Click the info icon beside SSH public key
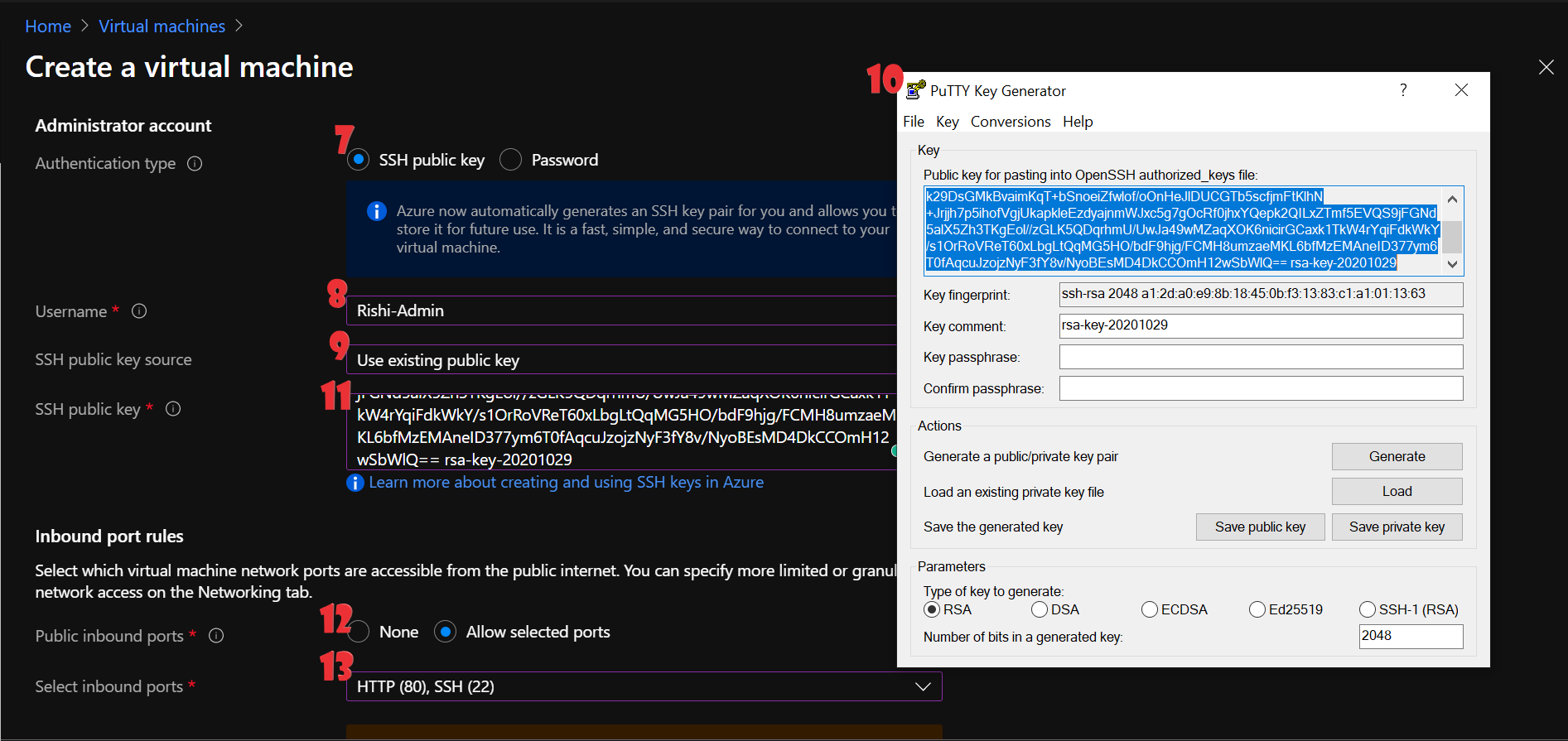Viewport: 1568px width, 741px height. pos(173,409)
